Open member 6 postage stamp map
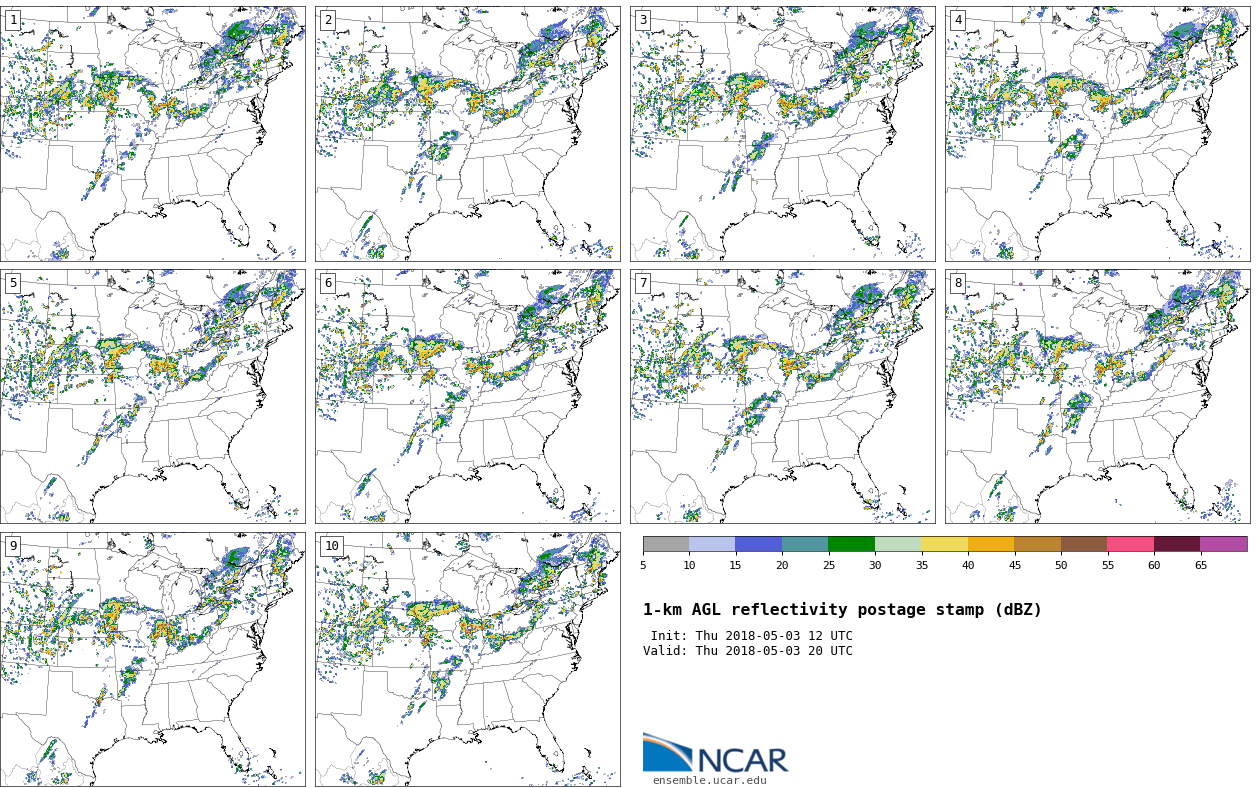This screenshot has width=1260, height=788. (x=468, y=396)
